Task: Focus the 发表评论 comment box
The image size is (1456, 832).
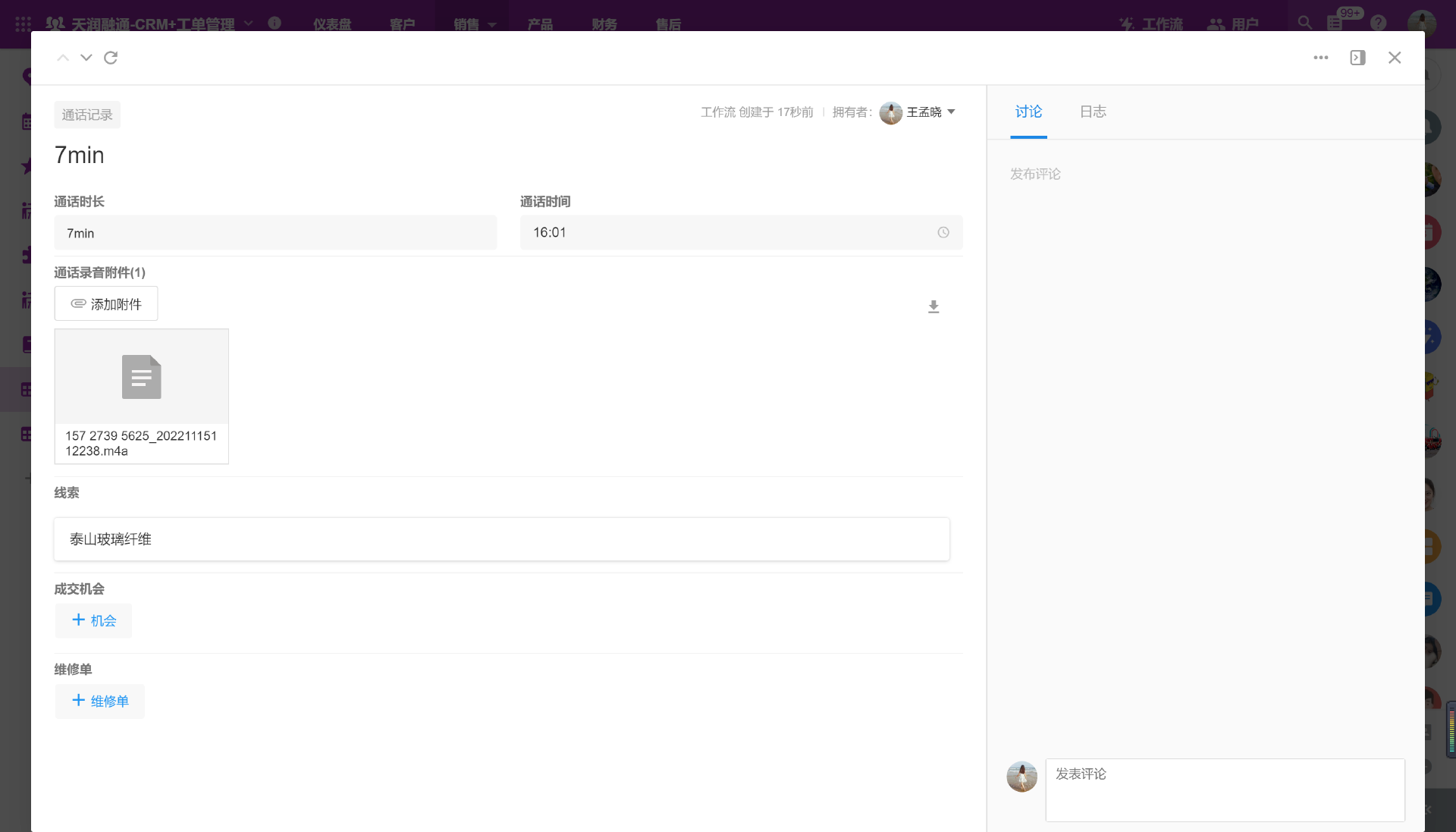Action: point(1225,790)
